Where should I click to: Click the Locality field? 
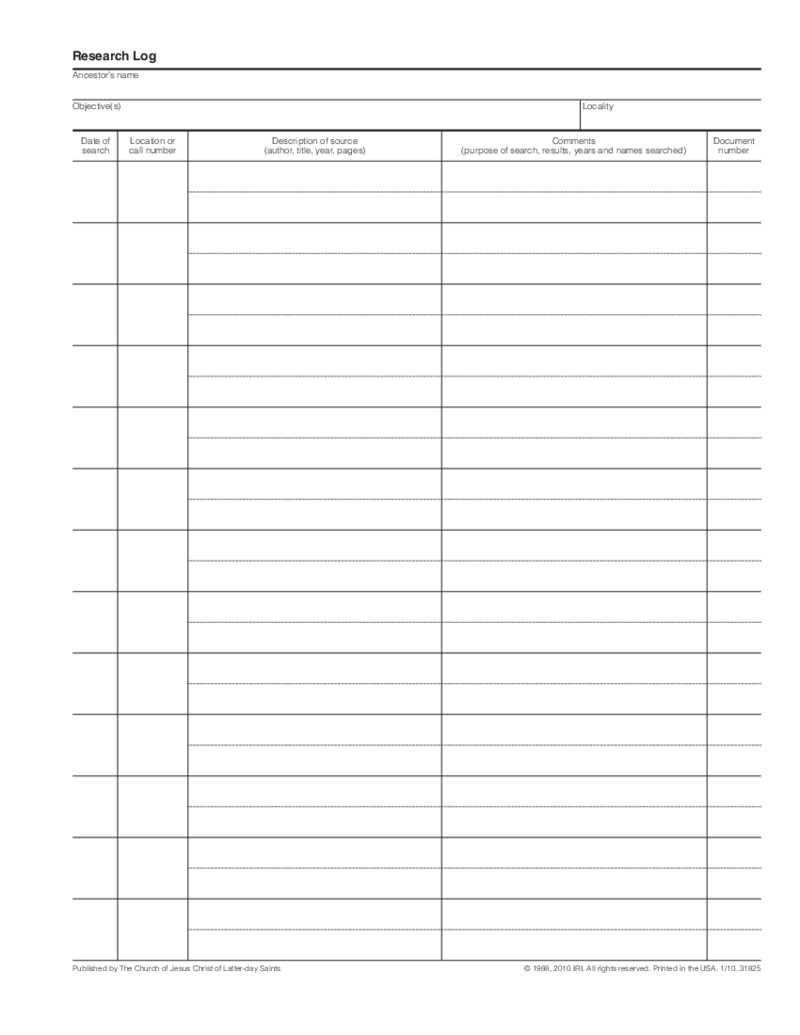coord(671,116)
